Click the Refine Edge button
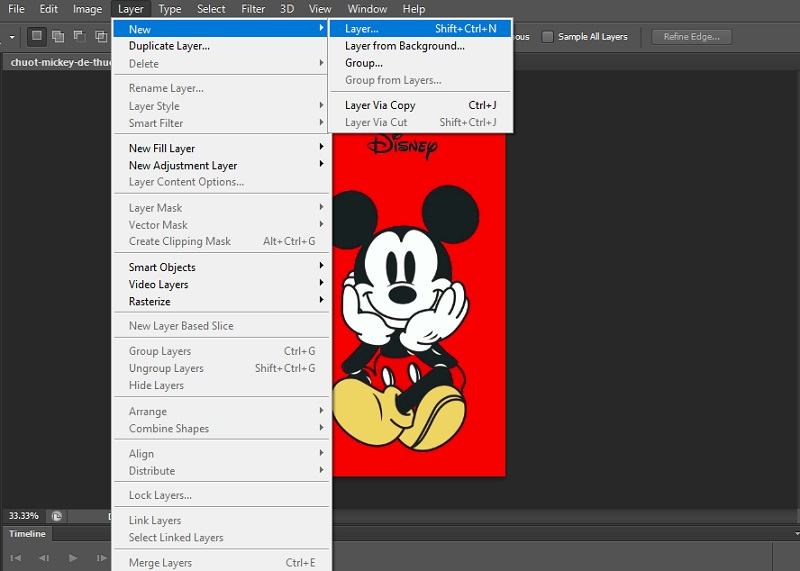This screenshot has height=571, width=800. tap(691, 37)
